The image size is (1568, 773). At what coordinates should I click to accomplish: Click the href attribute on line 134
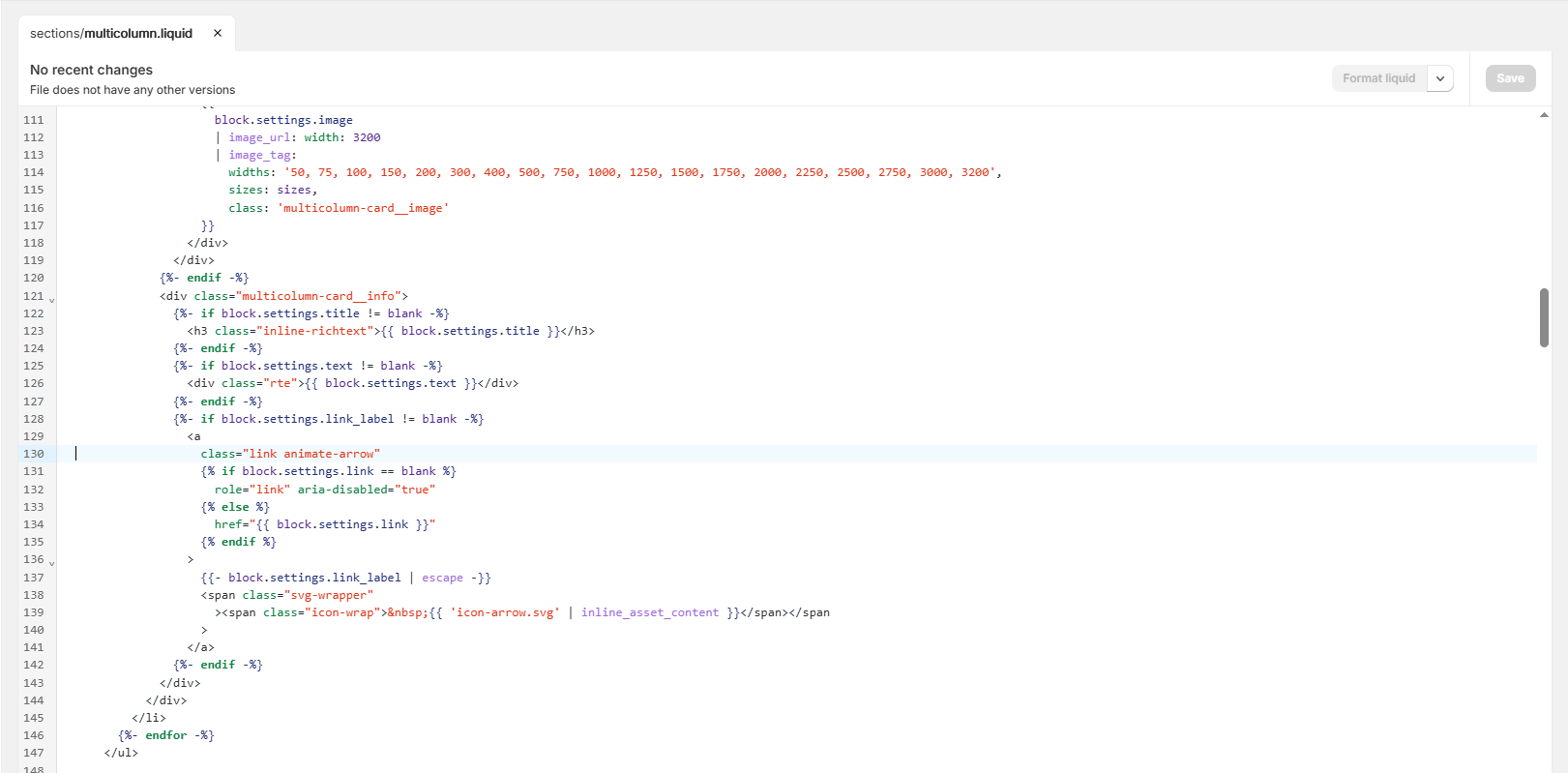(x=228, y=524)
